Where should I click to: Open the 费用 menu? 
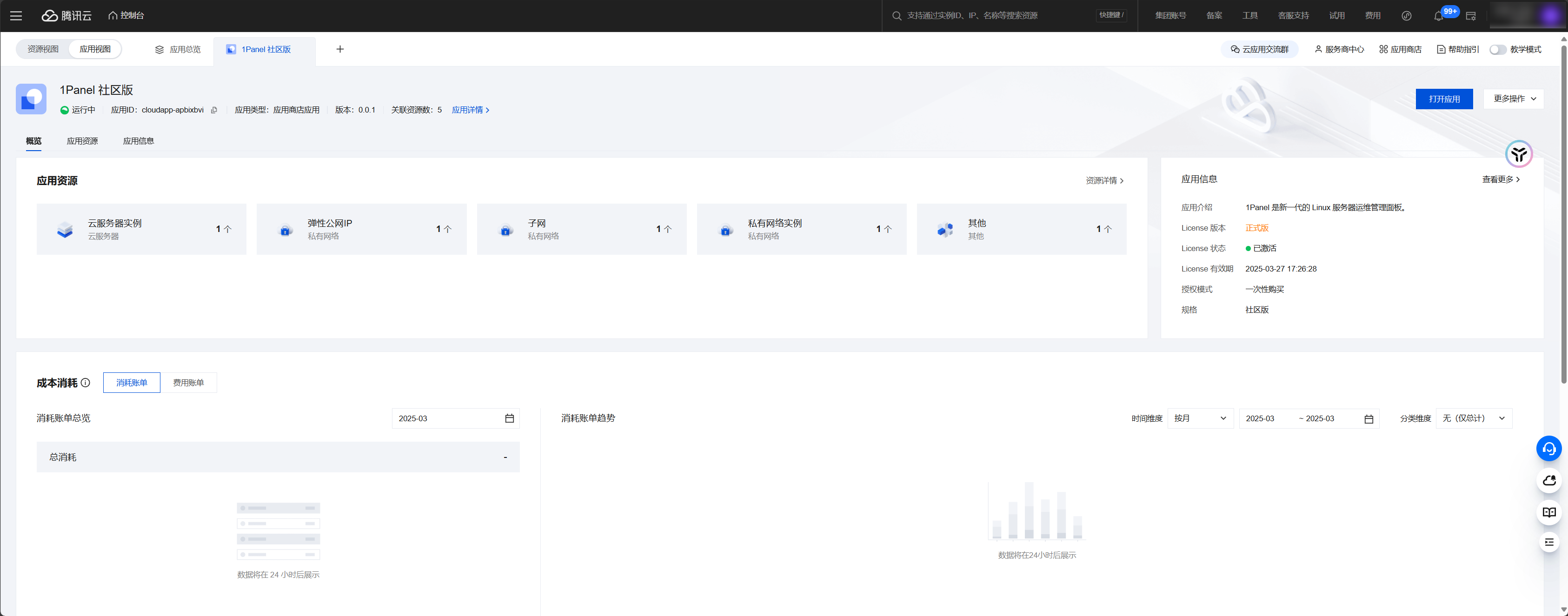point(1372,16)
